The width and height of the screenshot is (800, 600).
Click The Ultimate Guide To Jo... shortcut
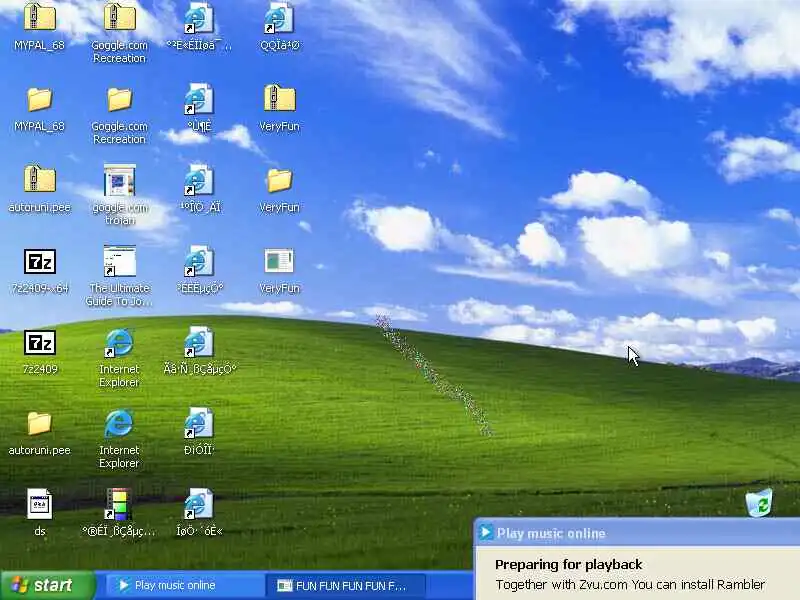pos(119,261)
